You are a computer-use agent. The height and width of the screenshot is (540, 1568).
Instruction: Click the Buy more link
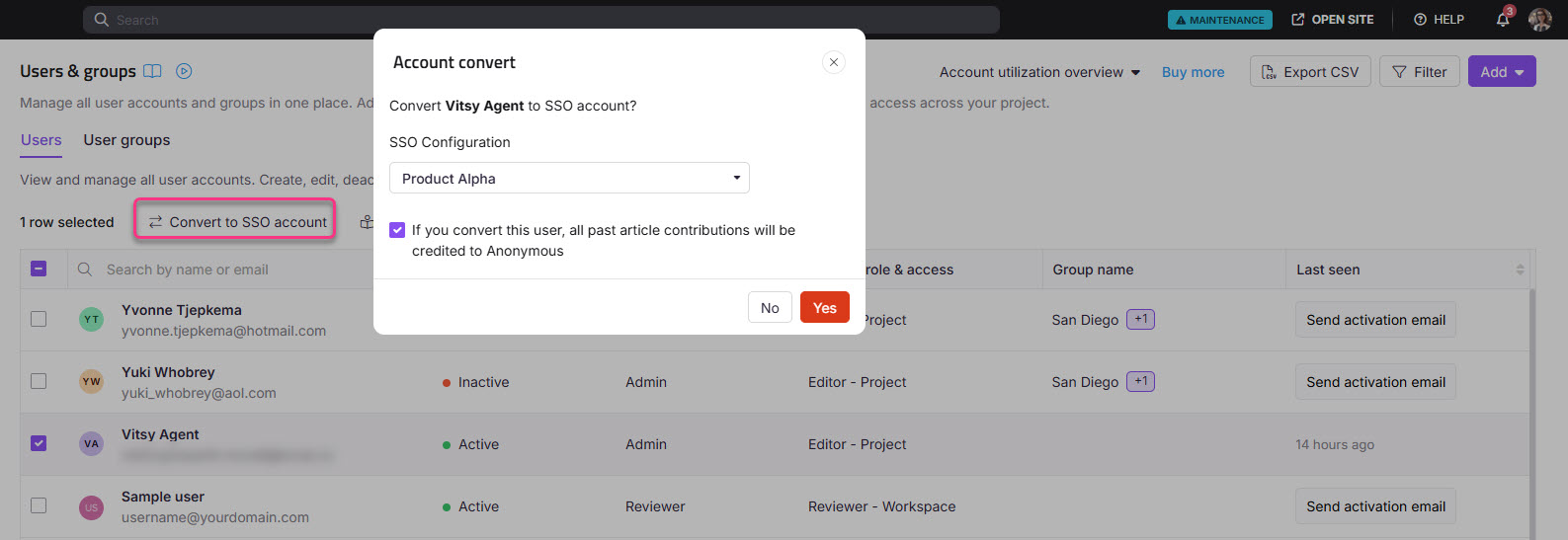click(x=1193, y=72)
